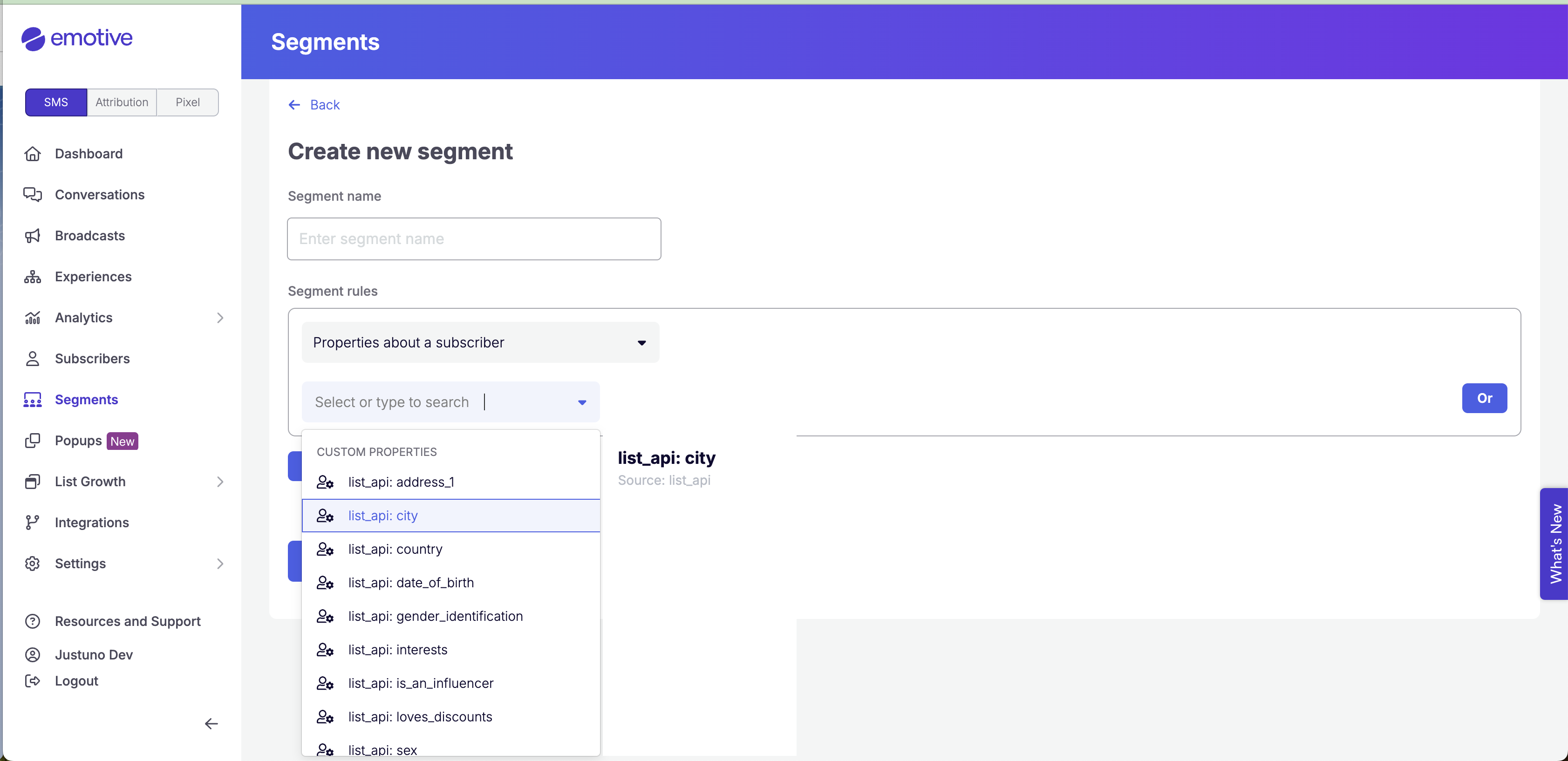Expand the Analytics submenu chevron
The height and width of the screenshot is (761, 1568).
(220, 318)
